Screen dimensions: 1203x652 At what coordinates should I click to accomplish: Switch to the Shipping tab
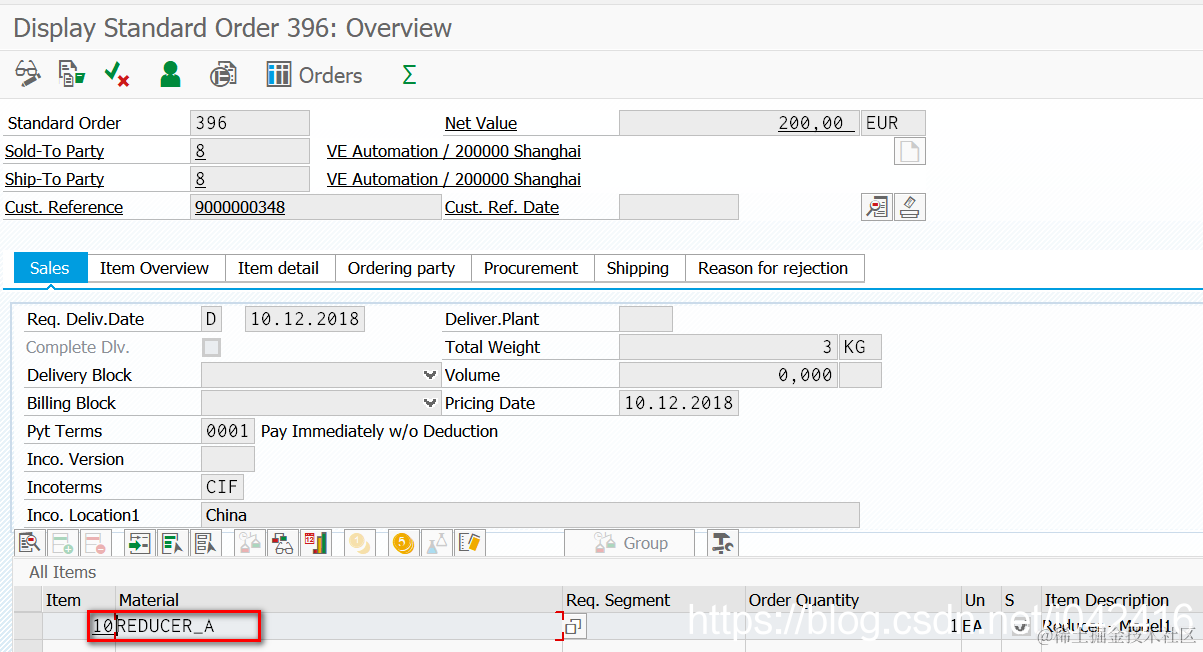click(638, 268)
